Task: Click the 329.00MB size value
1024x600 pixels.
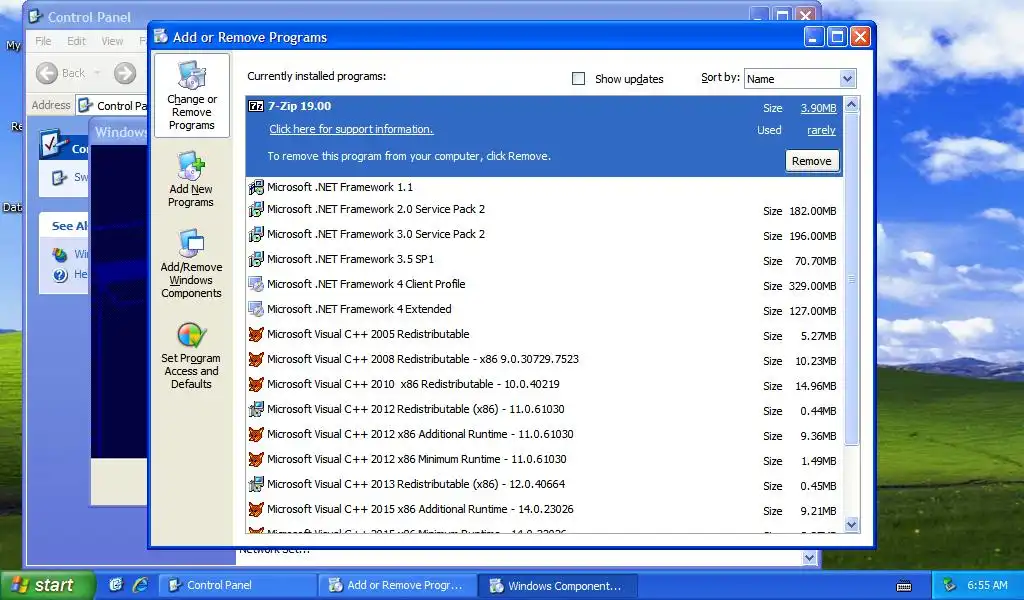Action: coord(812,286)
